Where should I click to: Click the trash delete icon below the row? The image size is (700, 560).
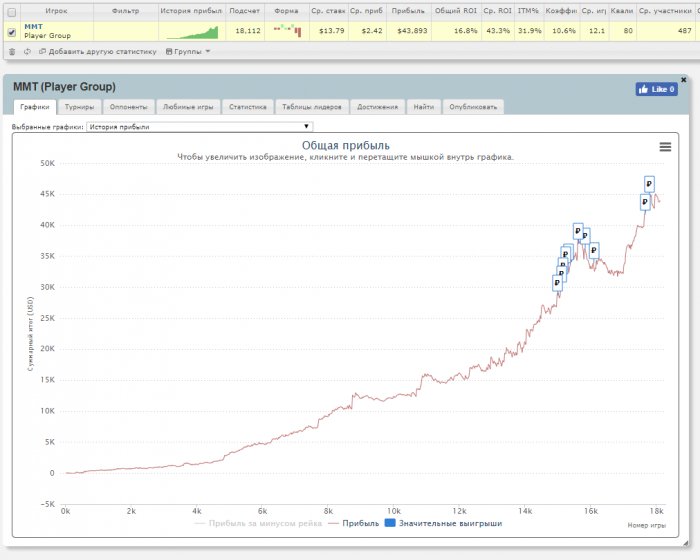point(11,50)
